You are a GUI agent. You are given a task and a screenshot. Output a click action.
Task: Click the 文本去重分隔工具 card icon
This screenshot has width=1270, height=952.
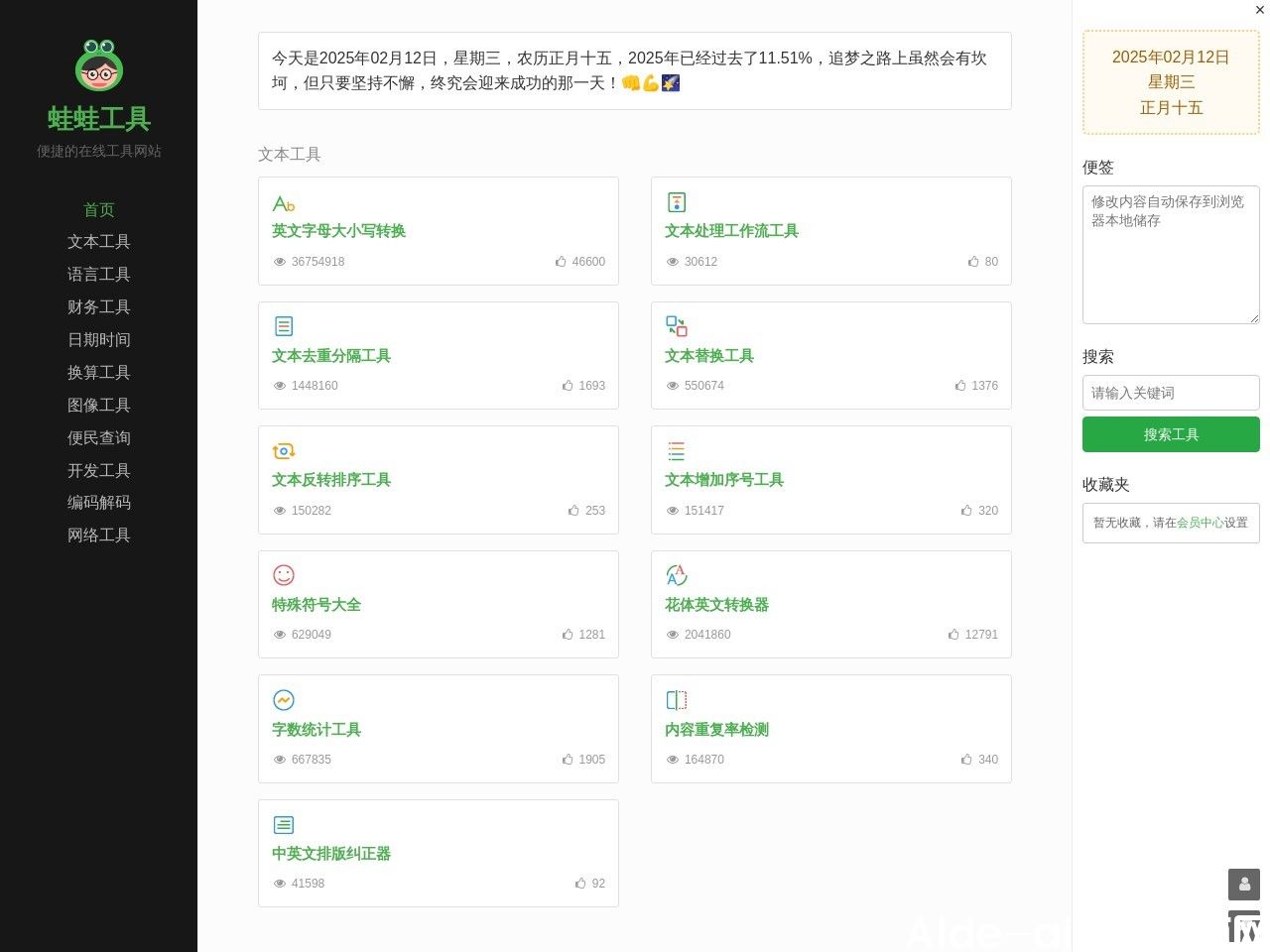(x=284, y=326)
